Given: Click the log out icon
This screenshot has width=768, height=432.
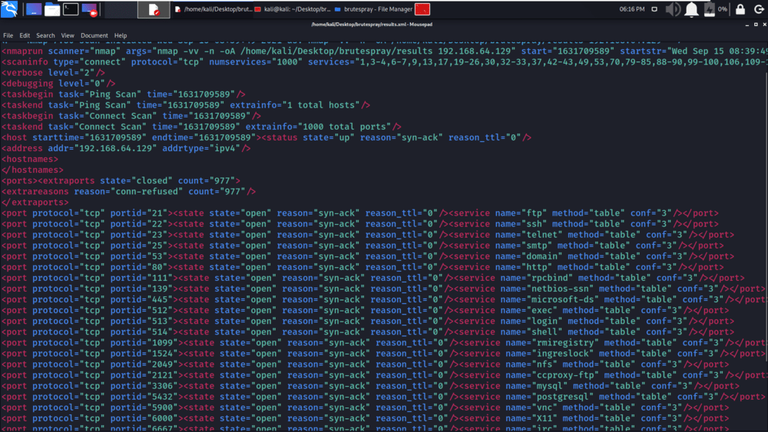Looking at the screenshot, I should click(x=758, y=9).
